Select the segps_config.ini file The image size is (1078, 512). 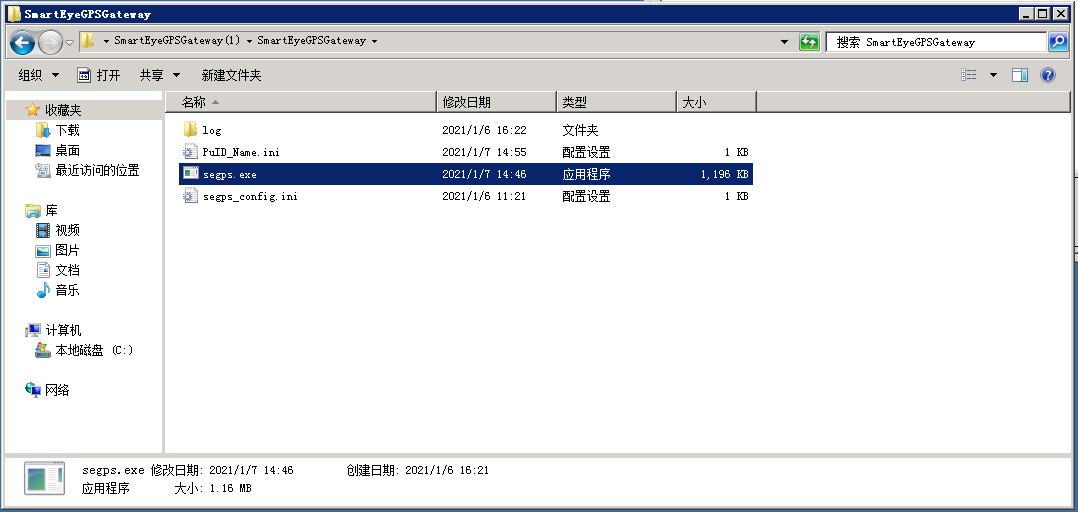pyautogui.click(x=249, y=196)
